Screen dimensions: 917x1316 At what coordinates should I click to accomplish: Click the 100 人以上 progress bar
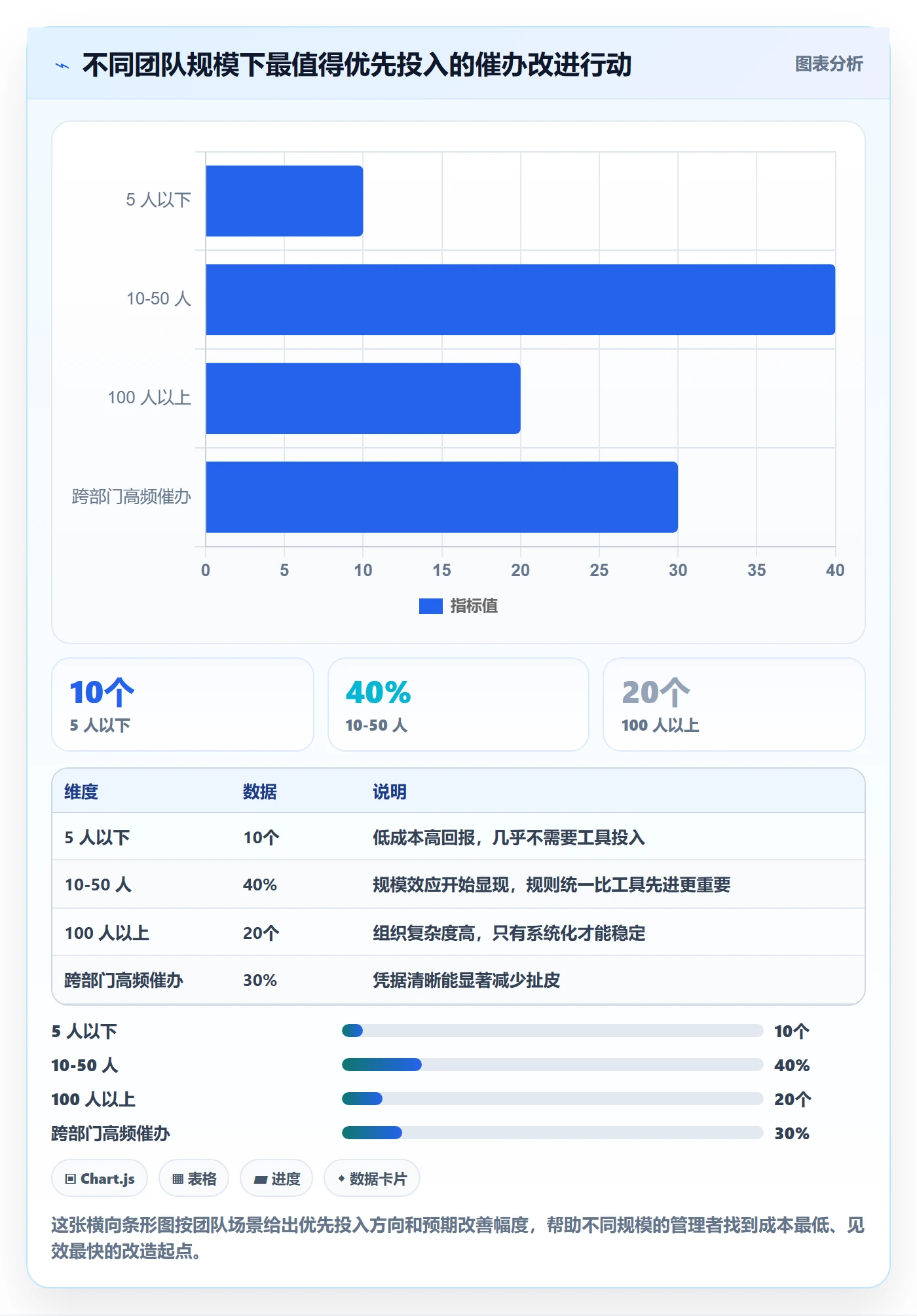(x=552, y=1099)
